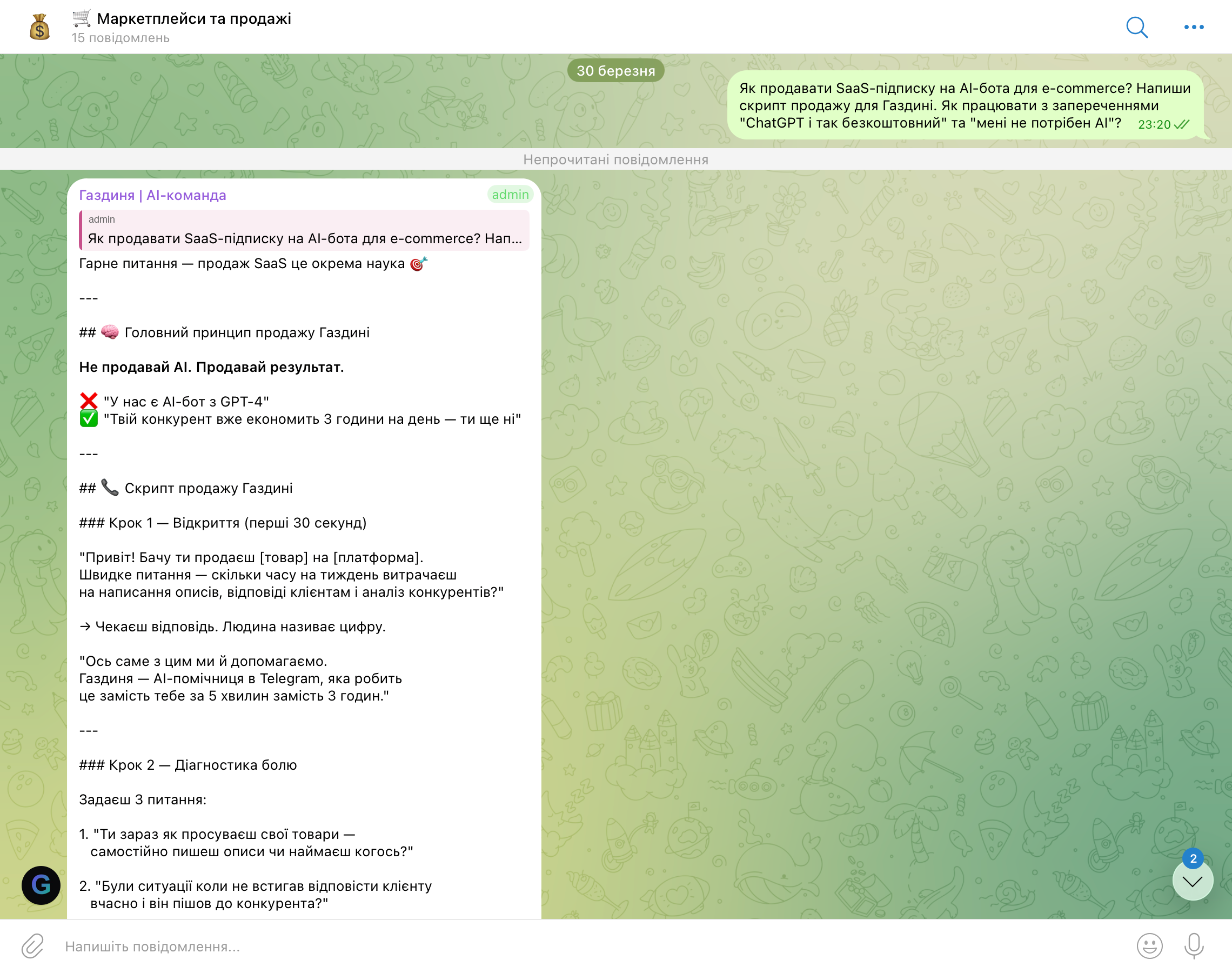Click the paperclip attach file icon
Image resolution: width=1232 pixels, height=973 pixels.
pyautogui.click(x=32, y=945)
